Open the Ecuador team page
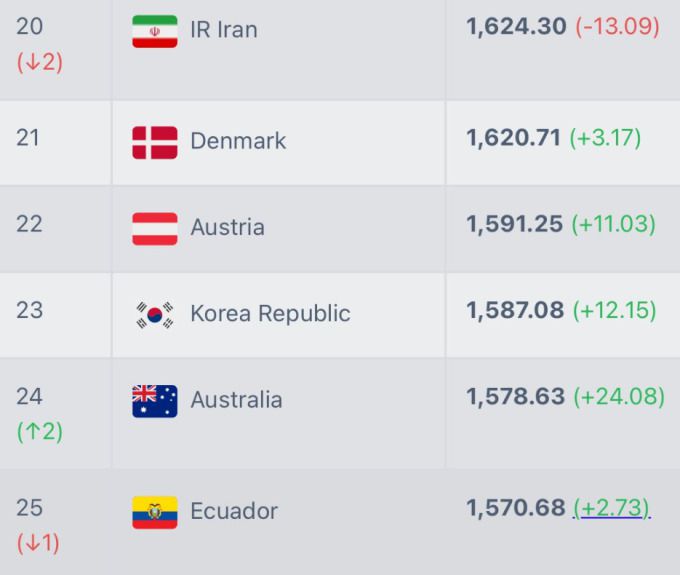 point(233,512)
